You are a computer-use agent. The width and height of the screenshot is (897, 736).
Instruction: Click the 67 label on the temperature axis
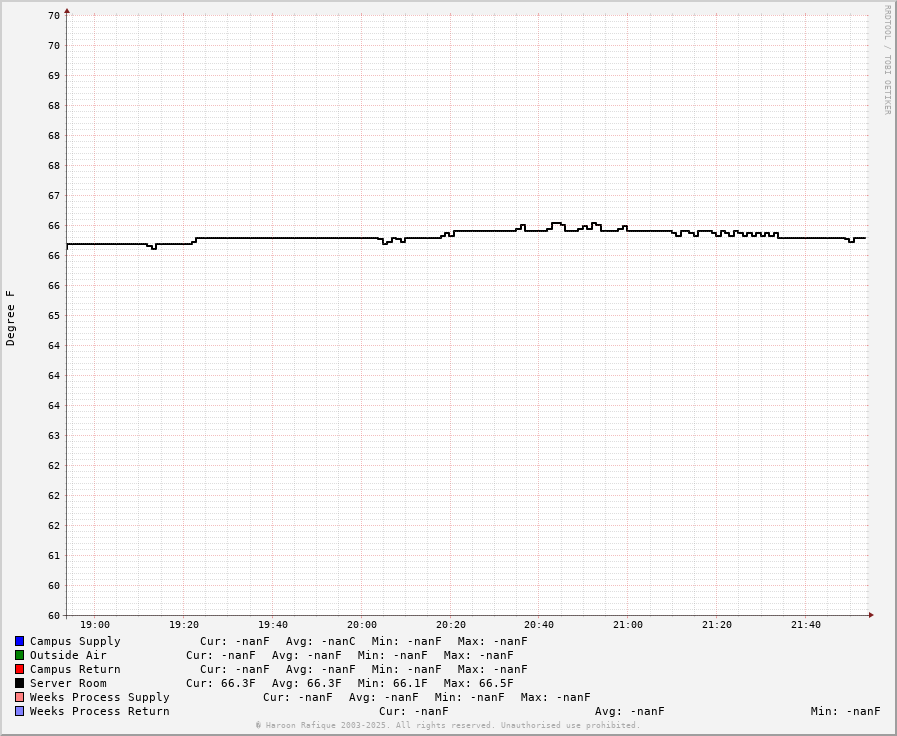[54, 196]
